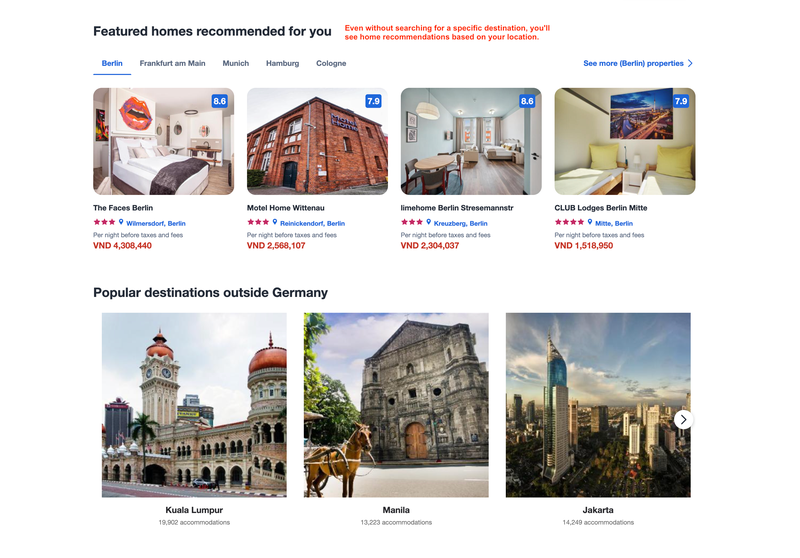Open the Munich tab
Image resolution: width=800 pixels, height=558 pixels.
tap(236, 63)
